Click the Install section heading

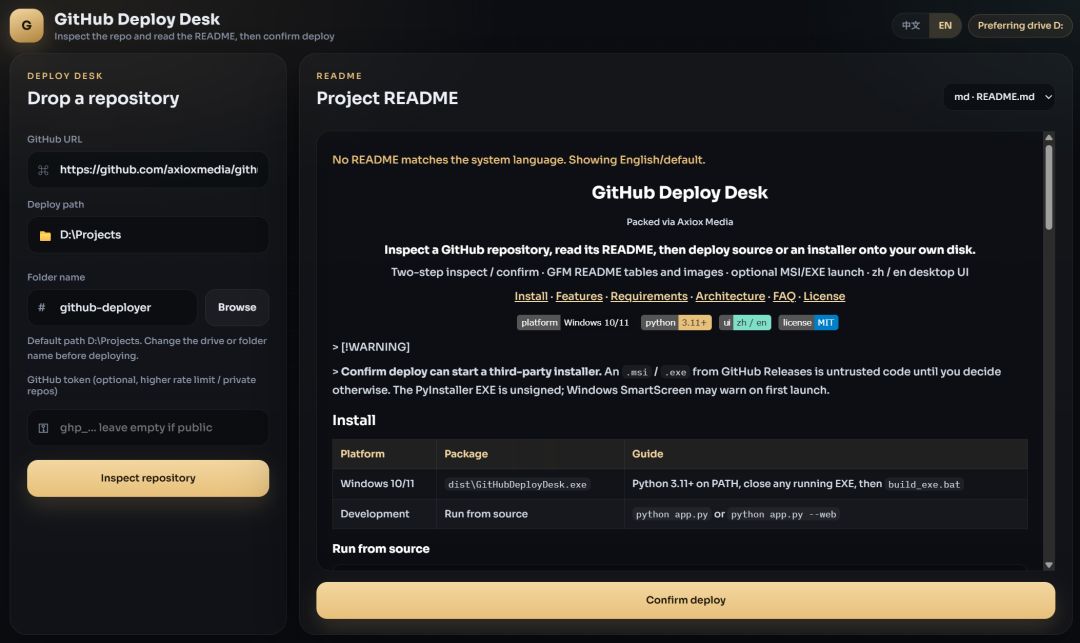pyautogui.click(x=354, y=421)
